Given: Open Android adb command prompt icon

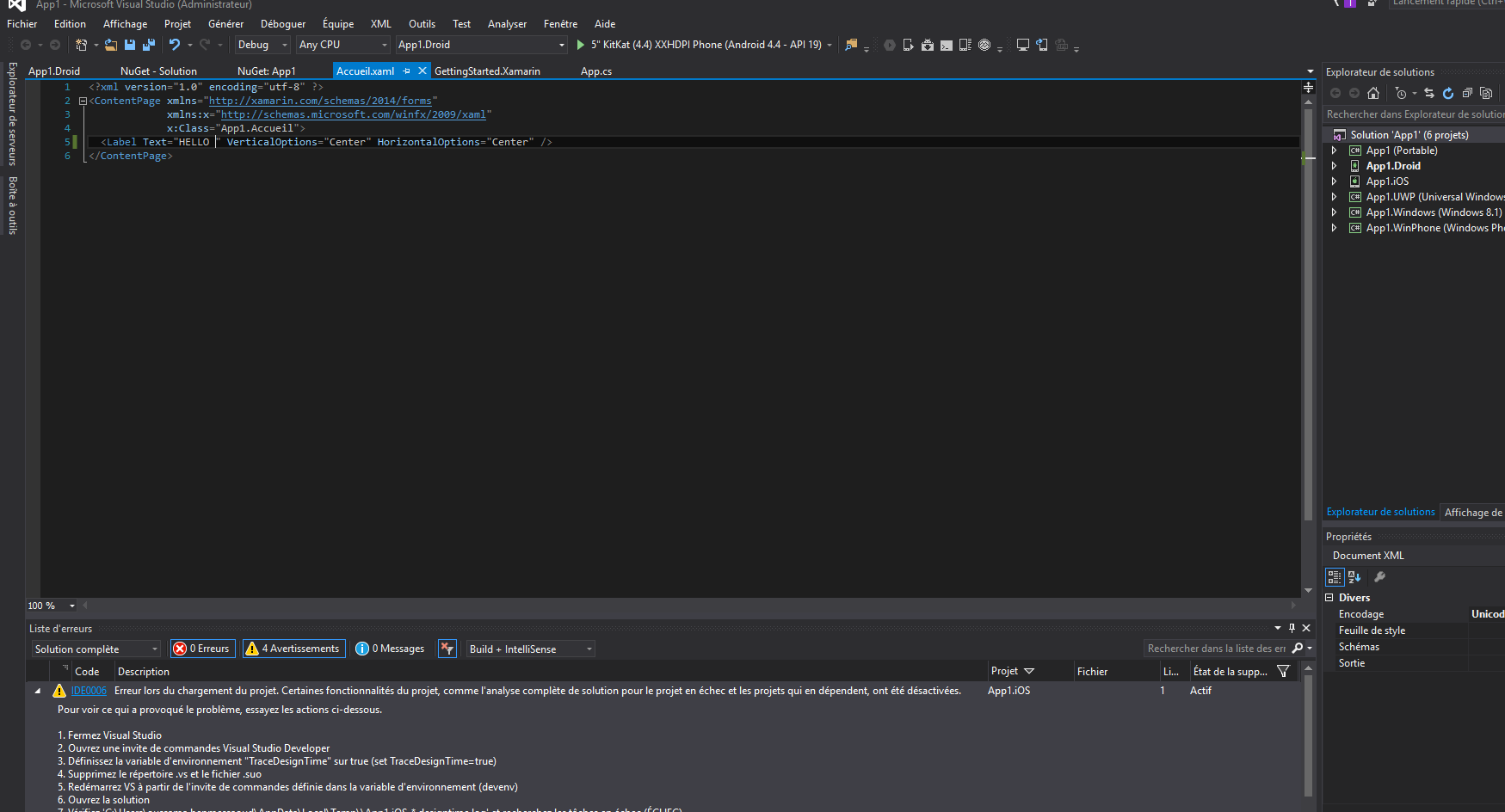Looking at the screenshot, I should 947,45.
